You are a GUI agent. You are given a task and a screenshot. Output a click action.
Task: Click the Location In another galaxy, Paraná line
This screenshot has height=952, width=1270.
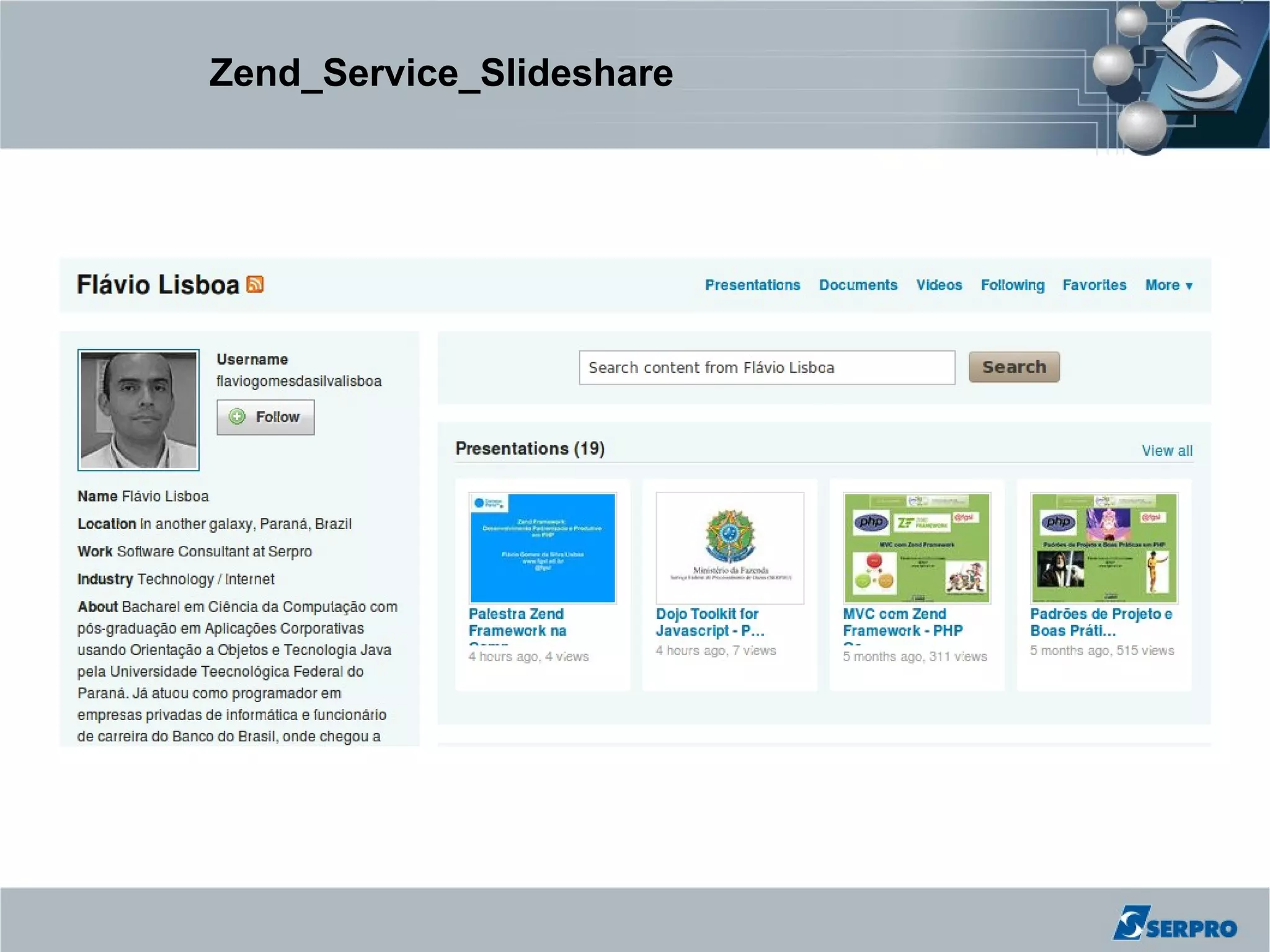click(215, 524)
